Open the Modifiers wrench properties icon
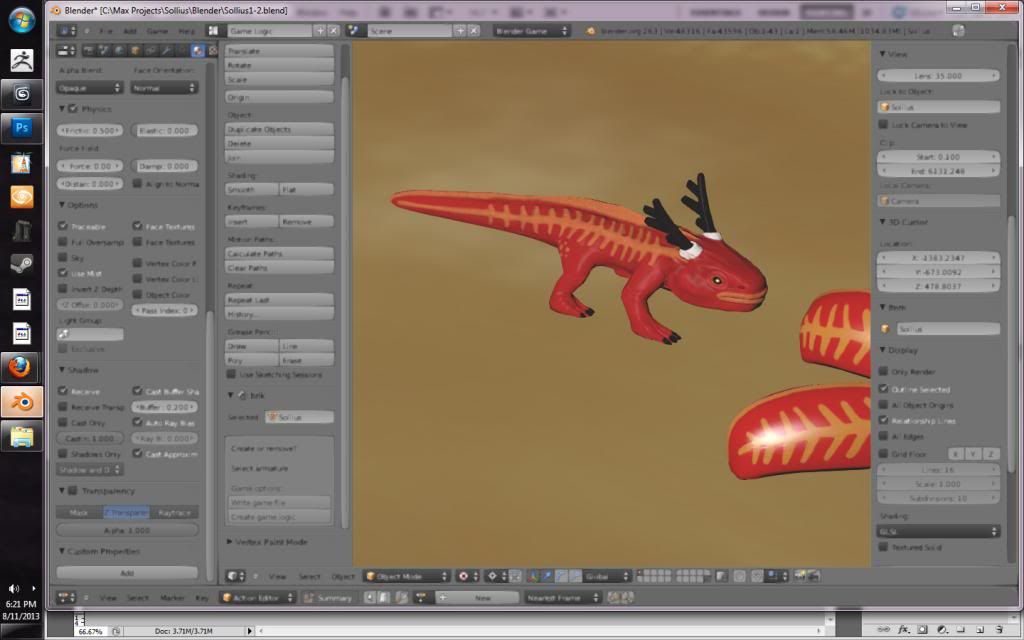1024x640 pixels. tap(167, 50)
